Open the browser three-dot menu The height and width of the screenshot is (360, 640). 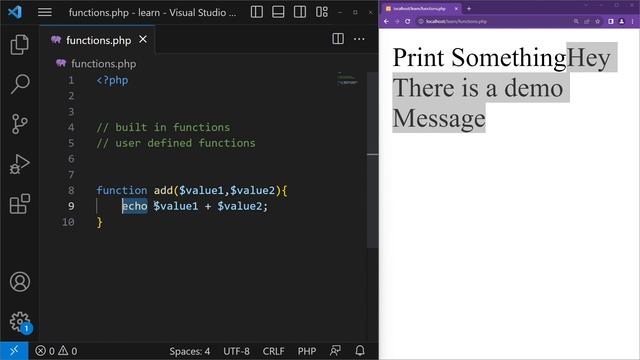(632, 21)
